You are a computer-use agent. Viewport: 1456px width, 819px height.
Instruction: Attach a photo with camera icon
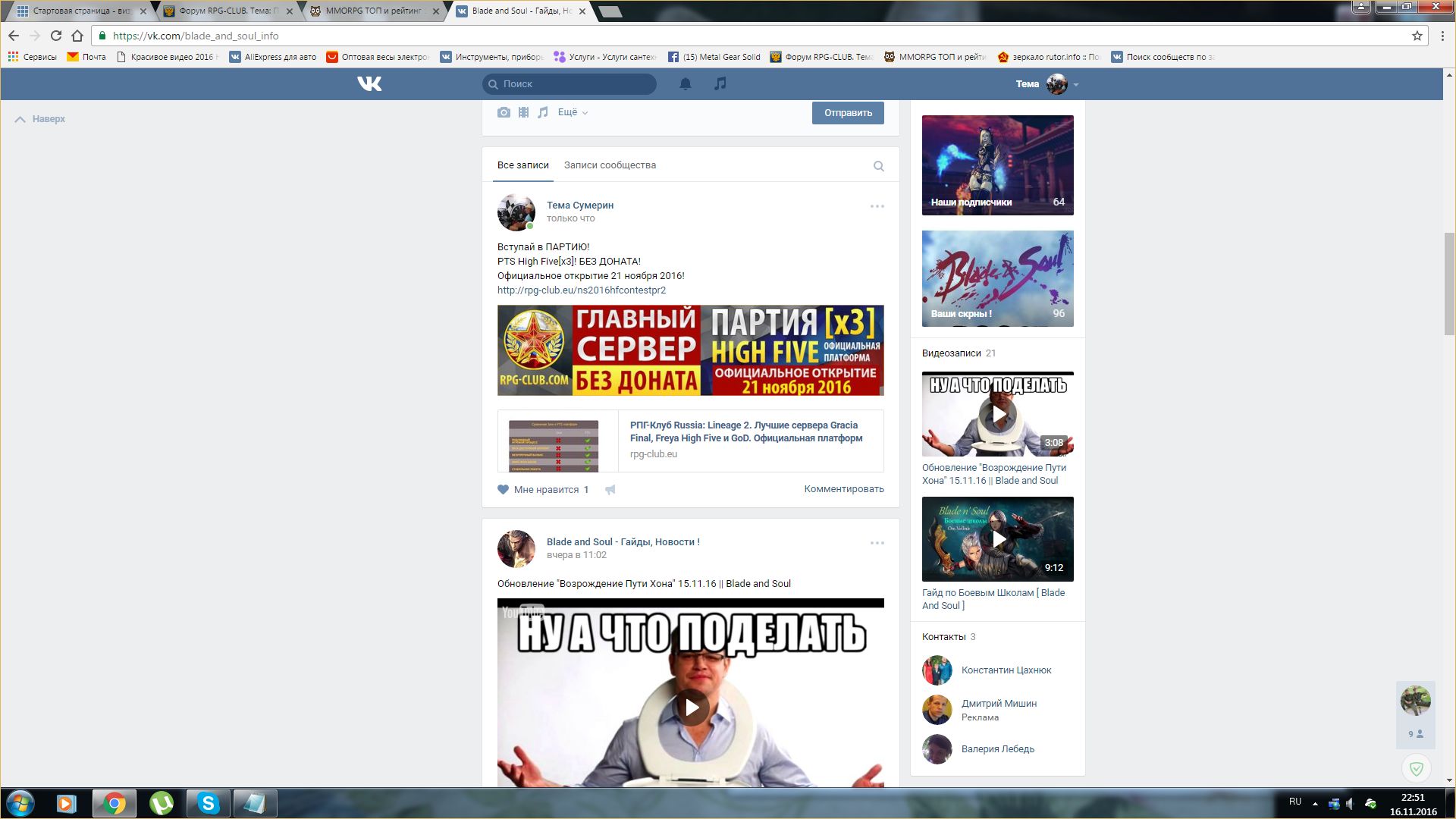click(x=504, y=112)
